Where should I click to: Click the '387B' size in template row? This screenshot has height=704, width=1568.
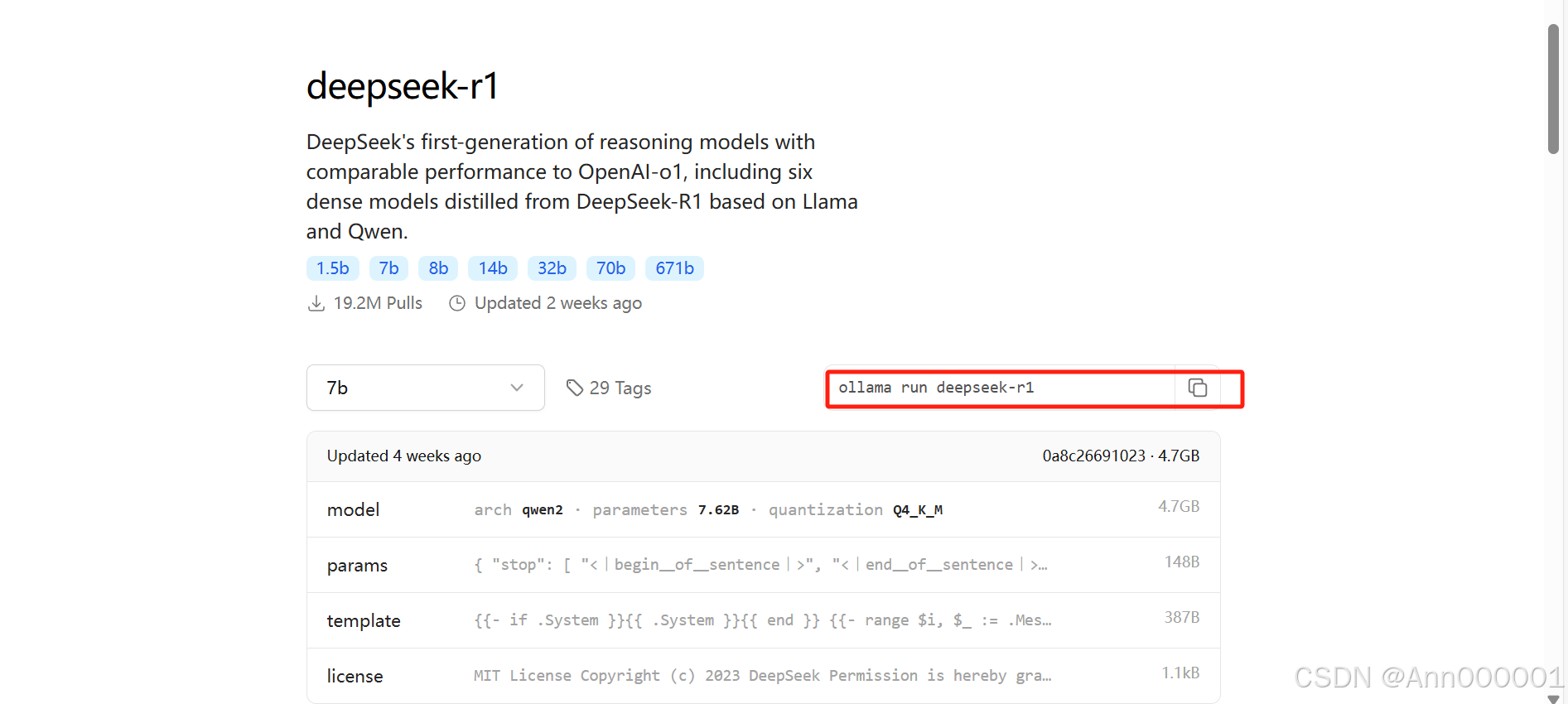tap(1182, 617)
